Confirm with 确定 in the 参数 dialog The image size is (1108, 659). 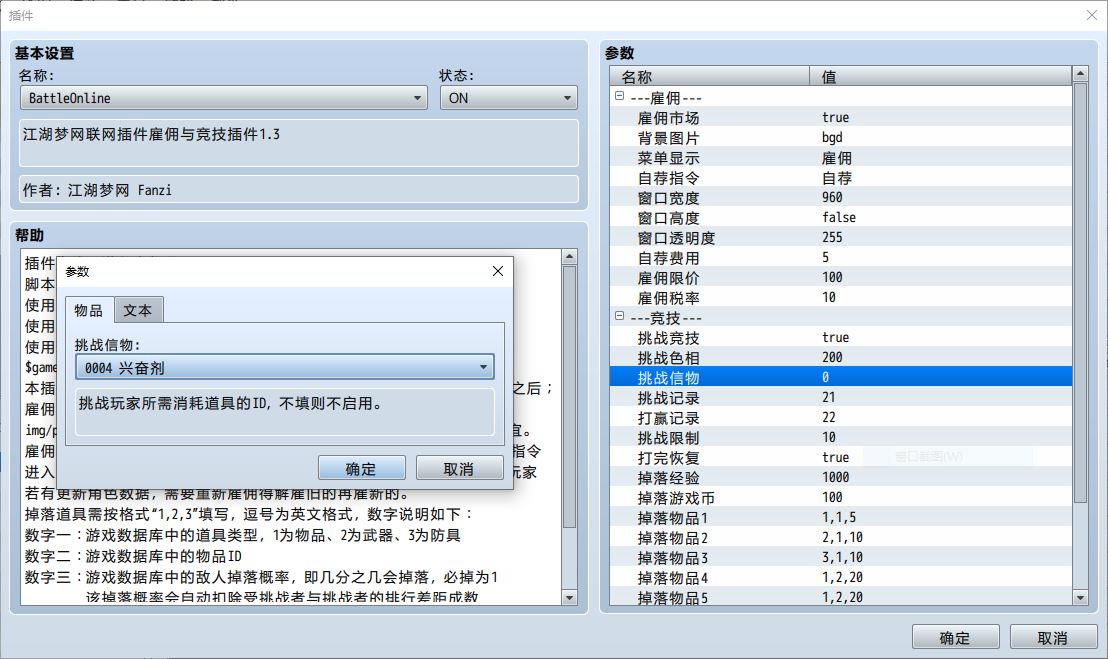[x=361, y=468]
